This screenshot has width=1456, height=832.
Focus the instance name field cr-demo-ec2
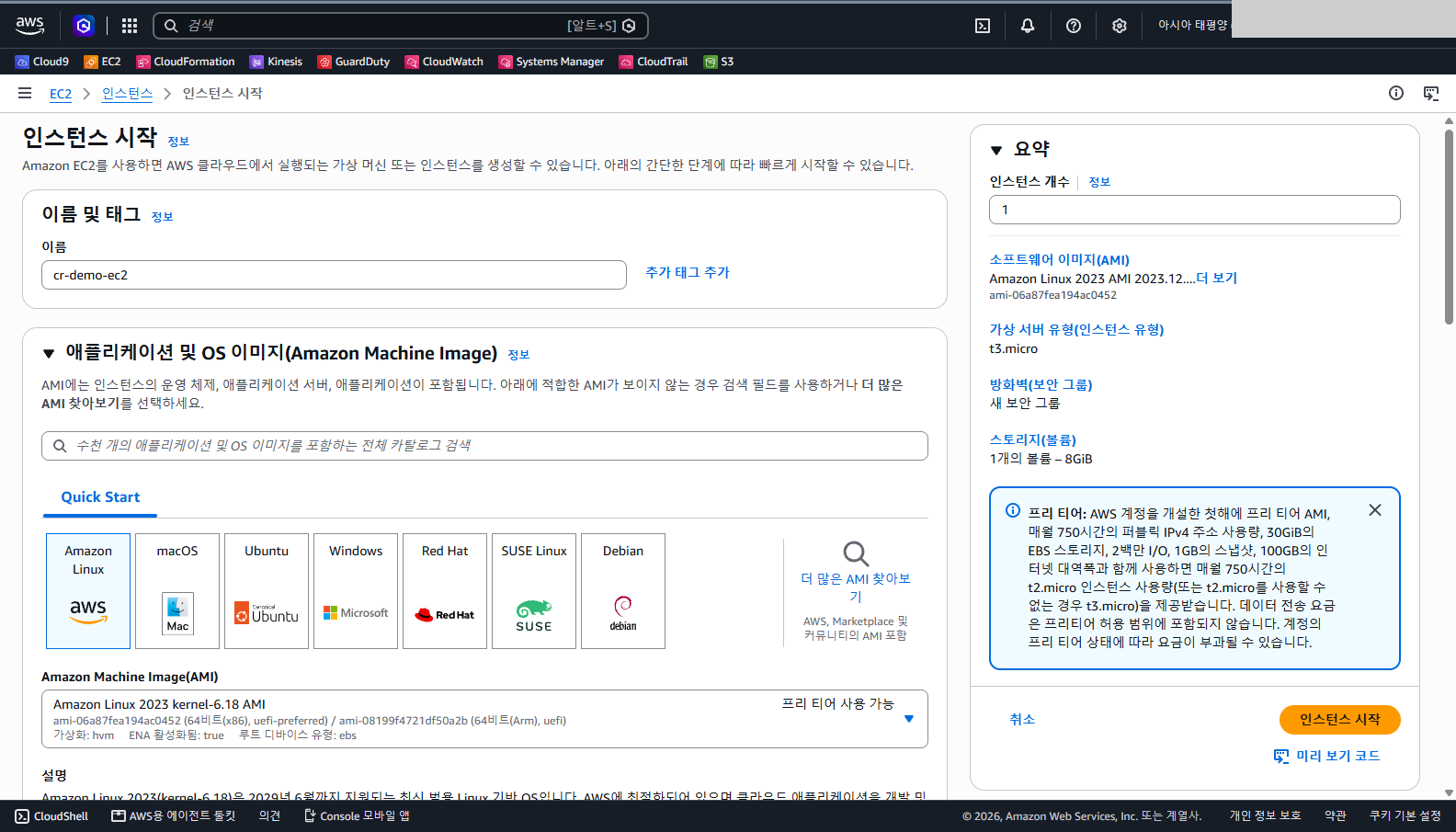334,275
